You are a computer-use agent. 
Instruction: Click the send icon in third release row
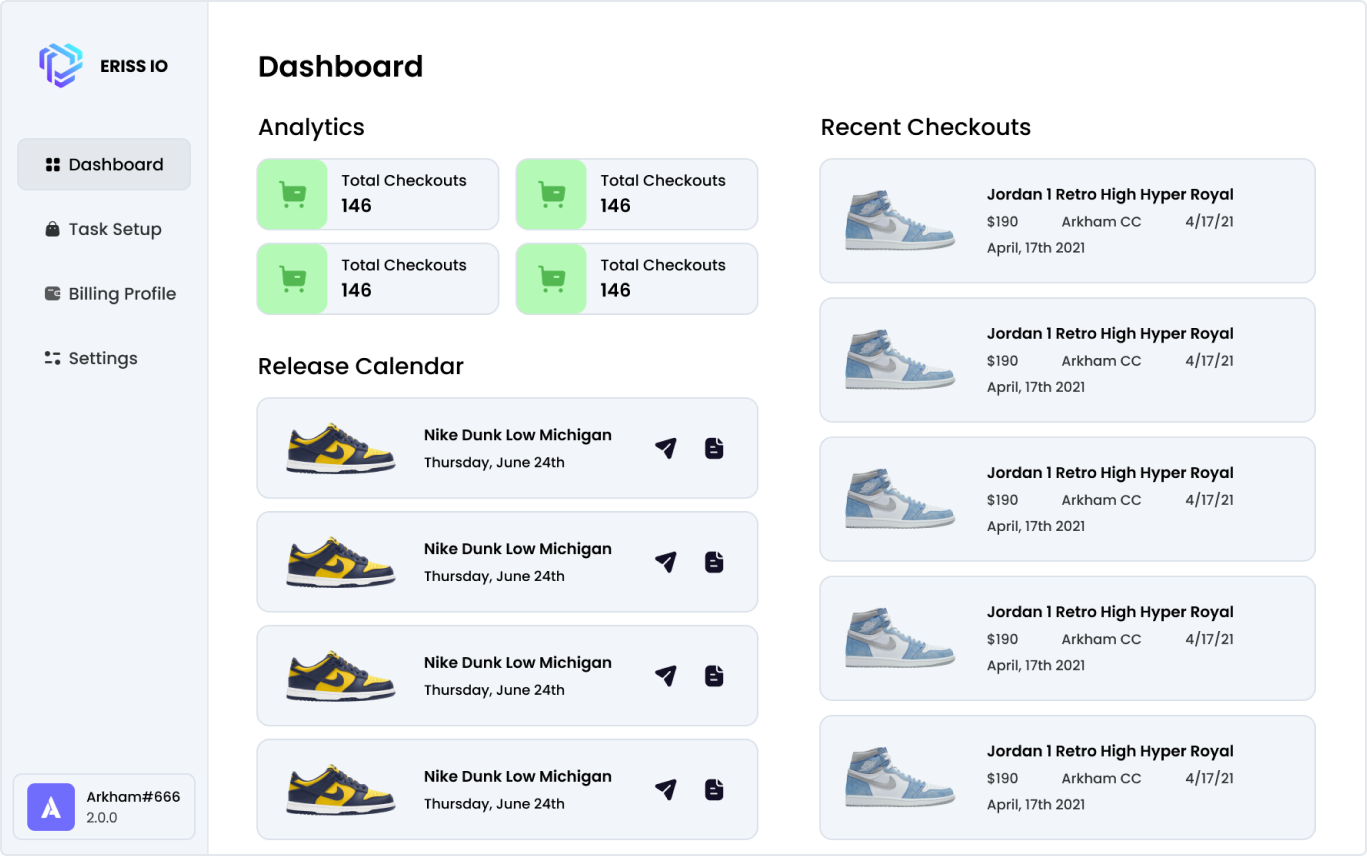666,676
